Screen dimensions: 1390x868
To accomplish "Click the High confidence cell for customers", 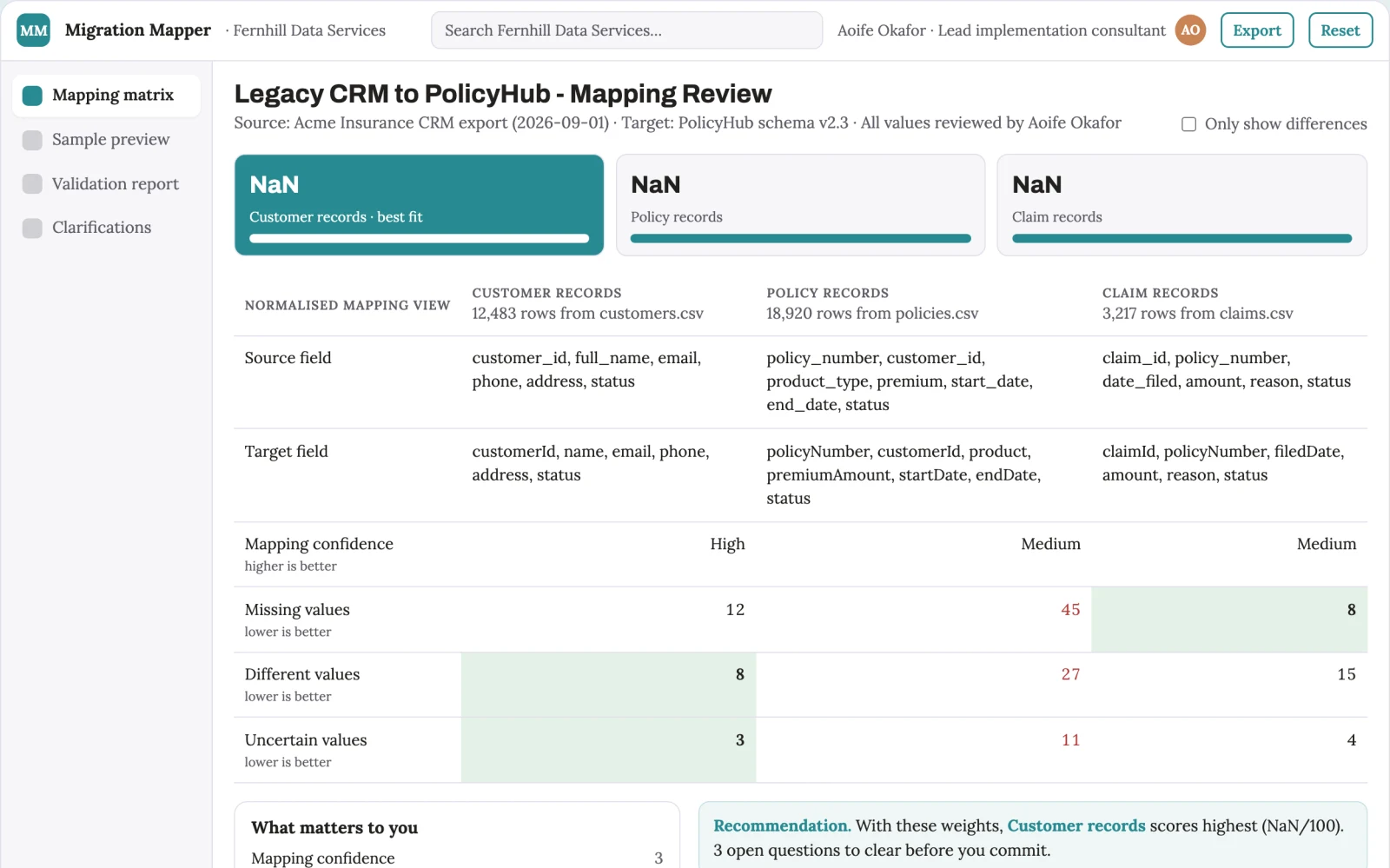I will tap(608, 554).
